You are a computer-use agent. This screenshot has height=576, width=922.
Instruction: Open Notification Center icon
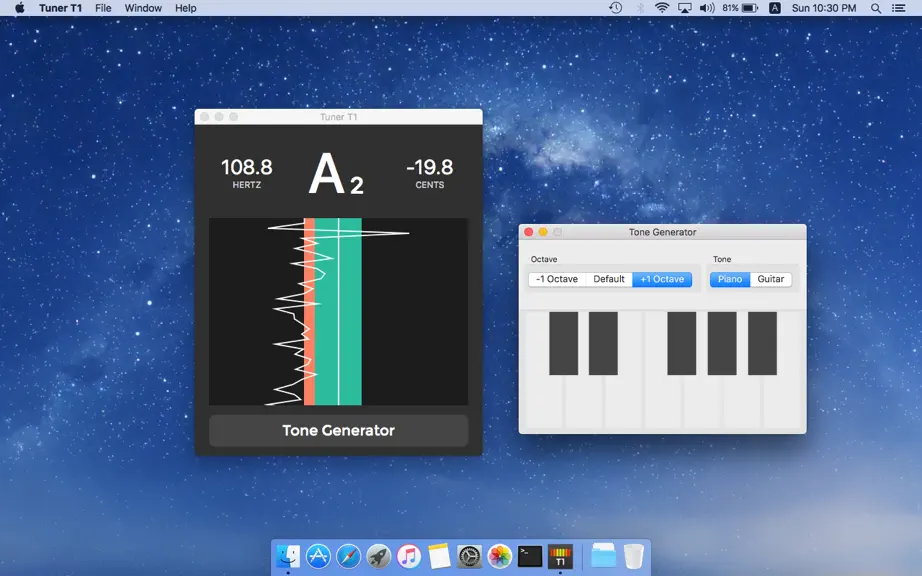[x=898, y=8]
